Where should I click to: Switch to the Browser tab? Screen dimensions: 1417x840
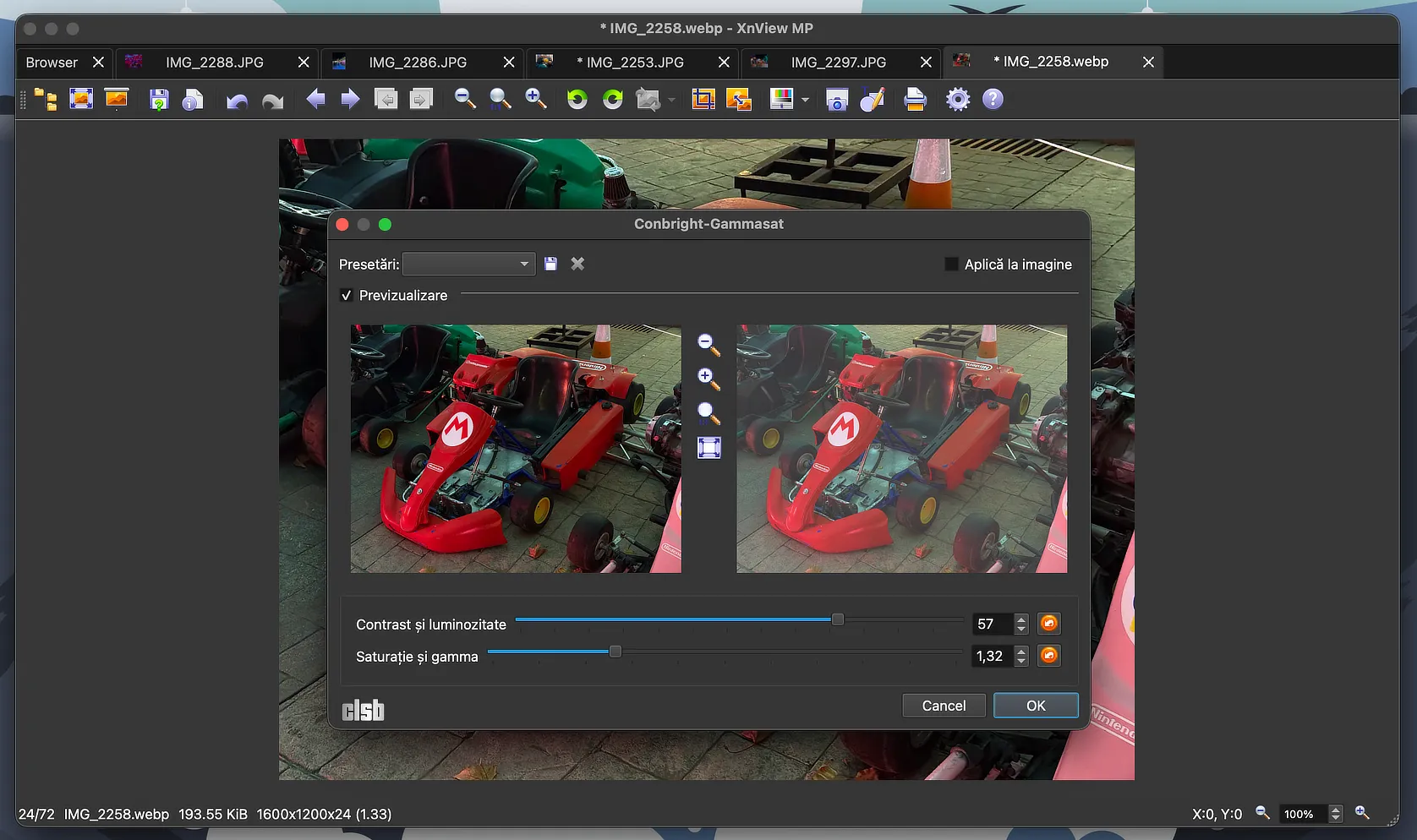(x=52, y=63)
